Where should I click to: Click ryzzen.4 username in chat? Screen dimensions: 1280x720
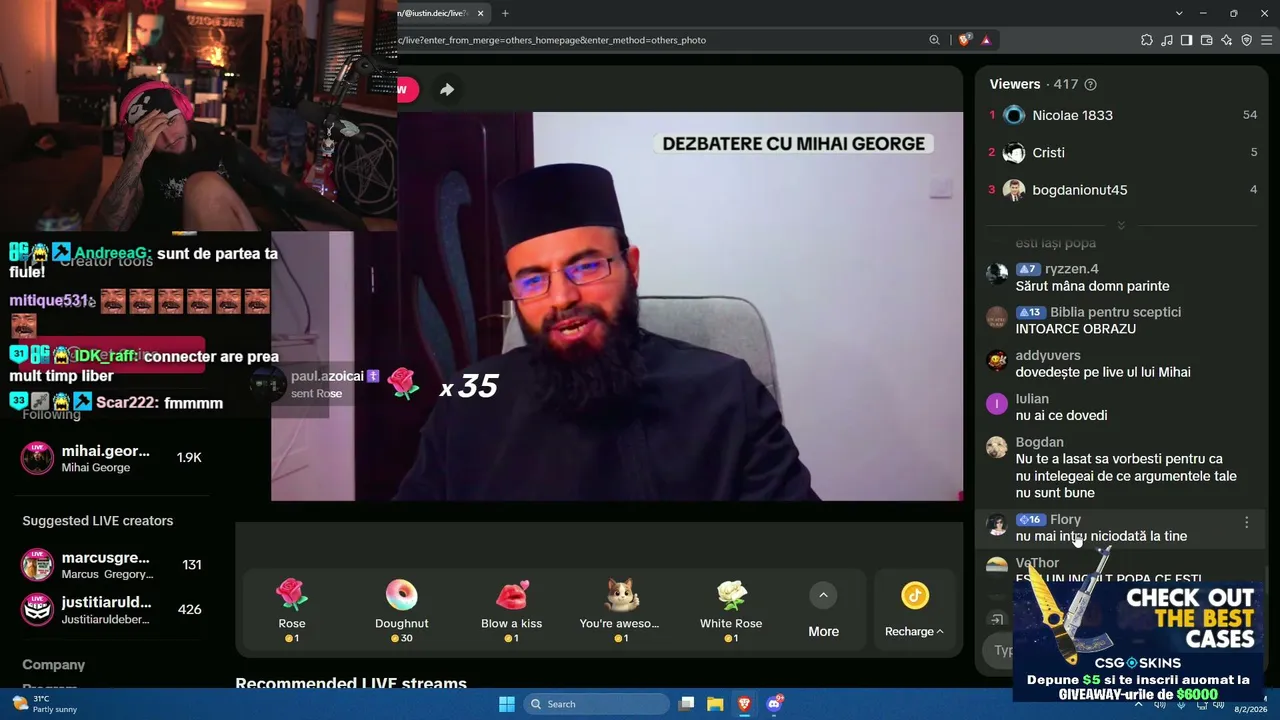click(x=1071, y=269)
